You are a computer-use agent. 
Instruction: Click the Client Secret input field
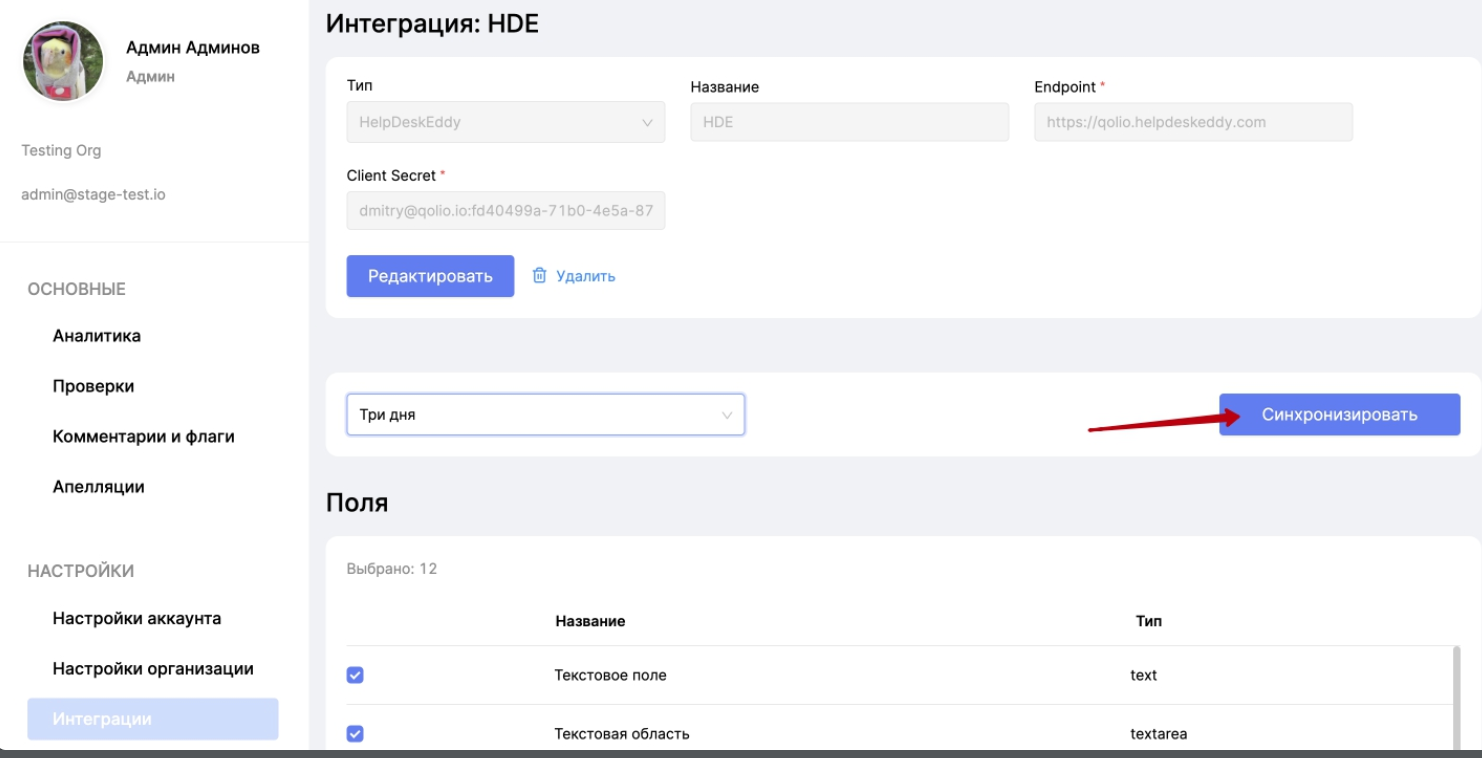coord(505,211)
